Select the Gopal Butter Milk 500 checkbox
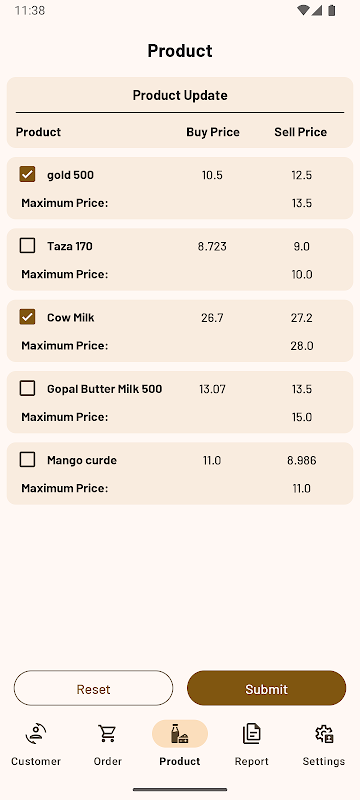The image size is (360, 800). point(27,389)
